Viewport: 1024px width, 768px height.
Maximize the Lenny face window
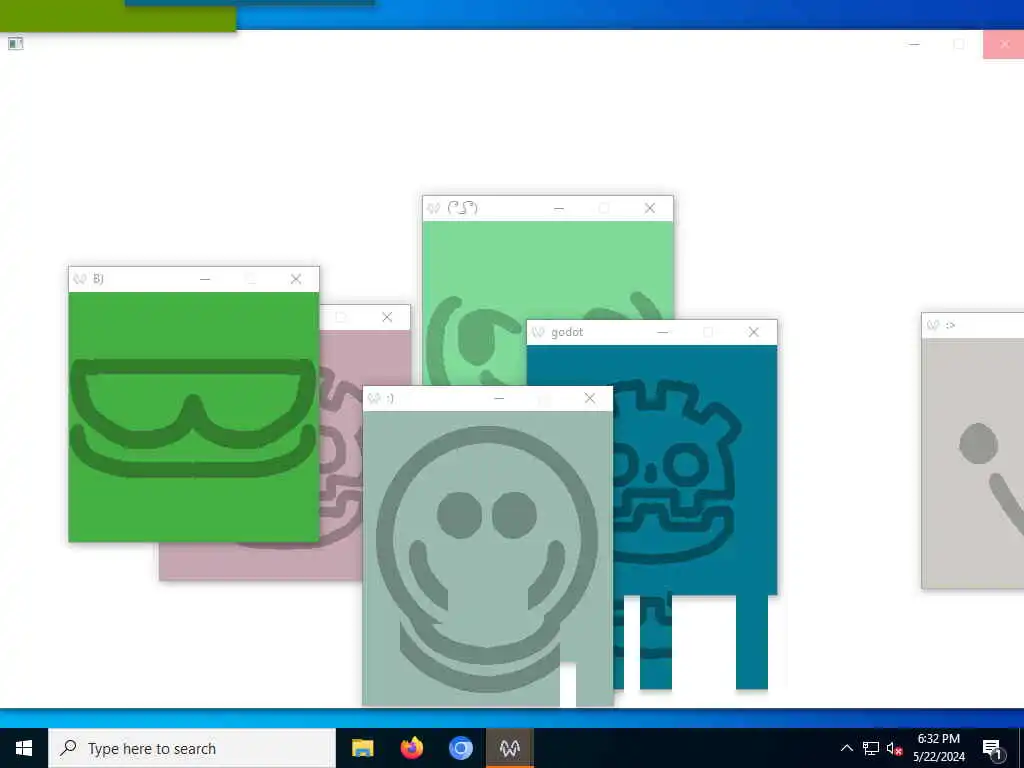pos(604,208)
